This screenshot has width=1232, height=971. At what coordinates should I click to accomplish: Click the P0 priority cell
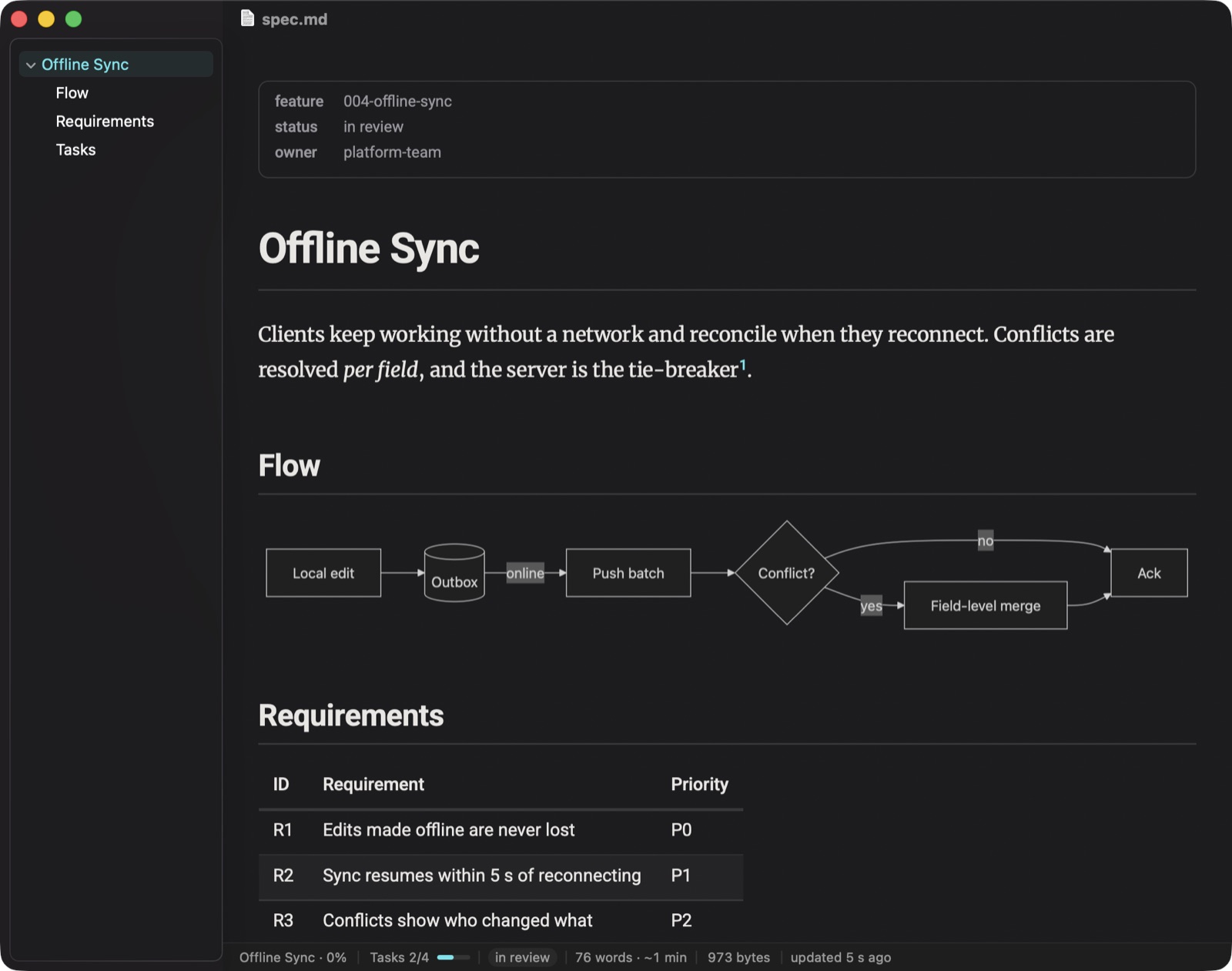click(x=681, y=830)
